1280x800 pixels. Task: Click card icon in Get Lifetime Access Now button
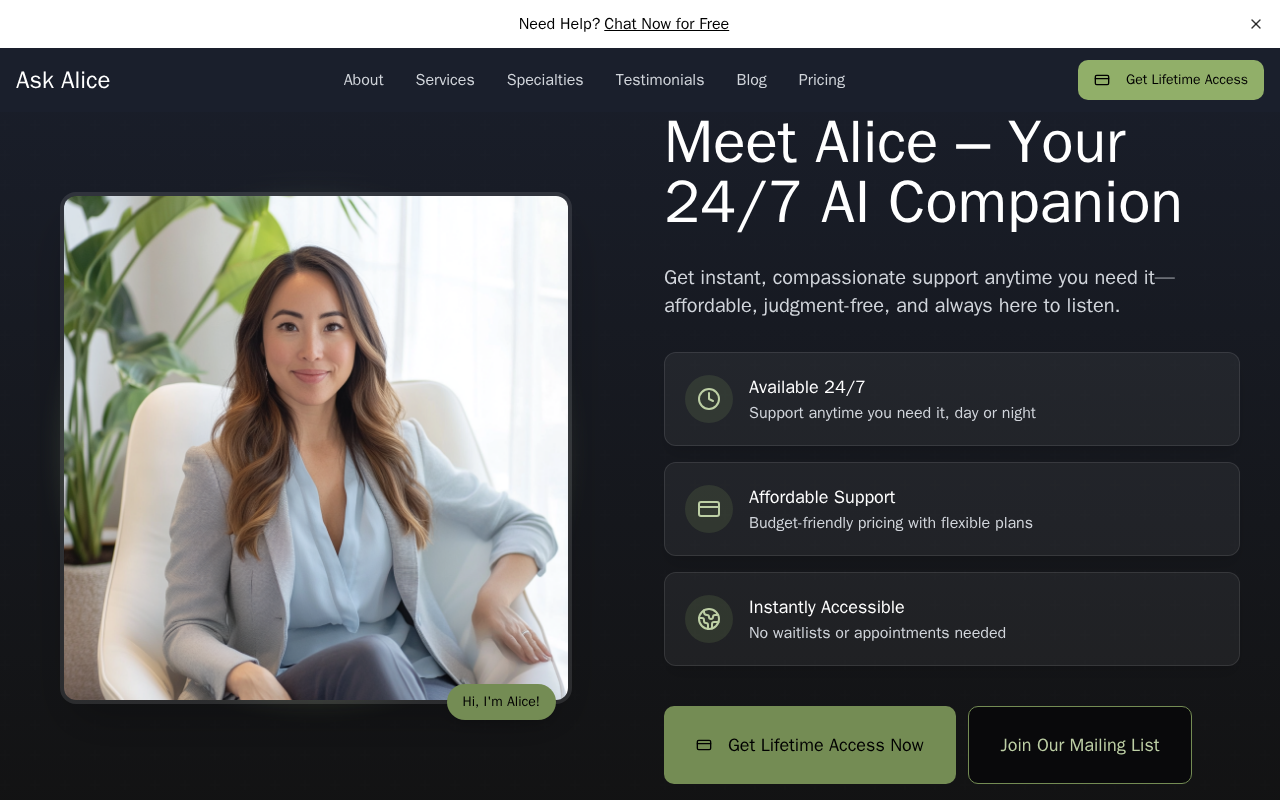click(x=704, y=745)
